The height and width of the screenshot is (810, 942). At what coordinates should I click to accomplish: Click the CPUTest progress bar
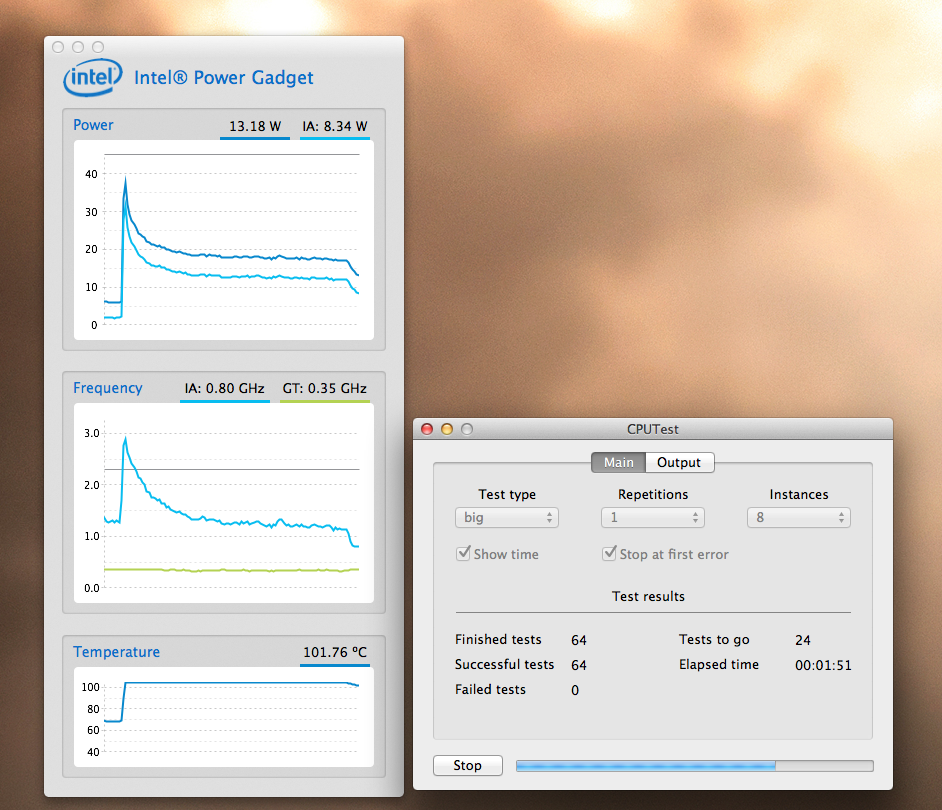tap(694, 766)
